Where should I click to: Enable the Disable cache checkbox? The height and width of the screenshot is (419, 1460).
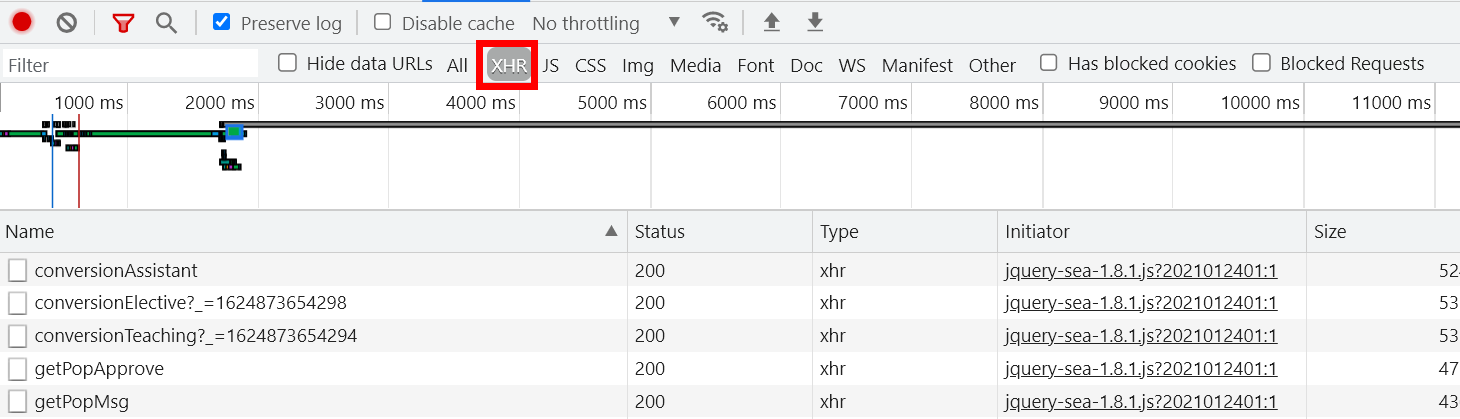383,22
